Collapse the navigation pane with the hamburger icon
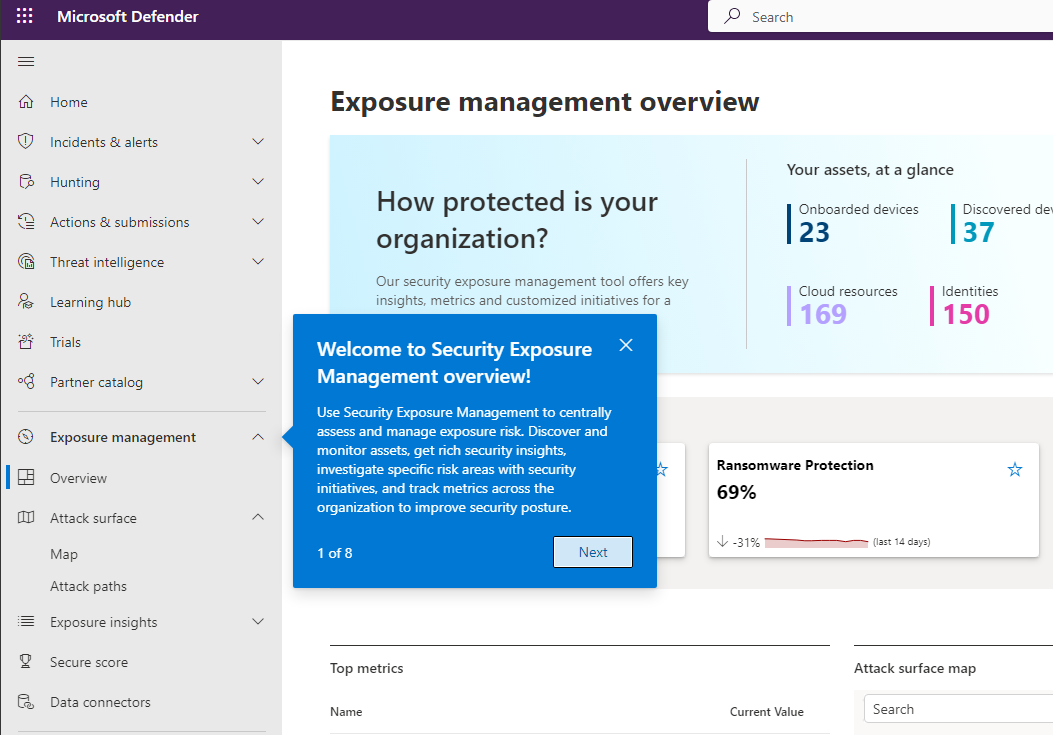Viewport: 1053px width, 735px height. pyautogui.click(x=26, y=61)
